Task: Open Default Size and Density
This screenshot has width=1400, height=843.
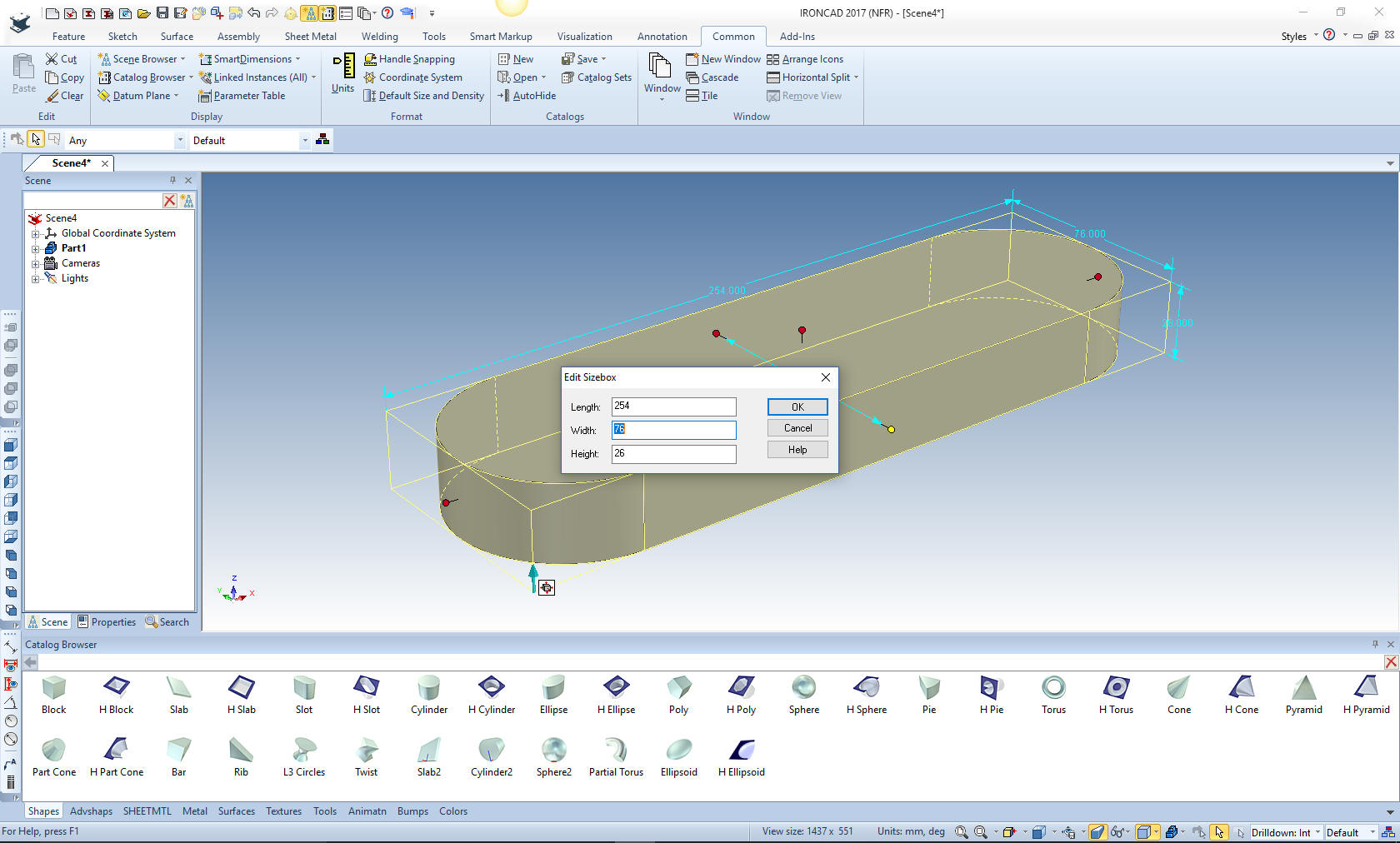Action: click(423, 96)
